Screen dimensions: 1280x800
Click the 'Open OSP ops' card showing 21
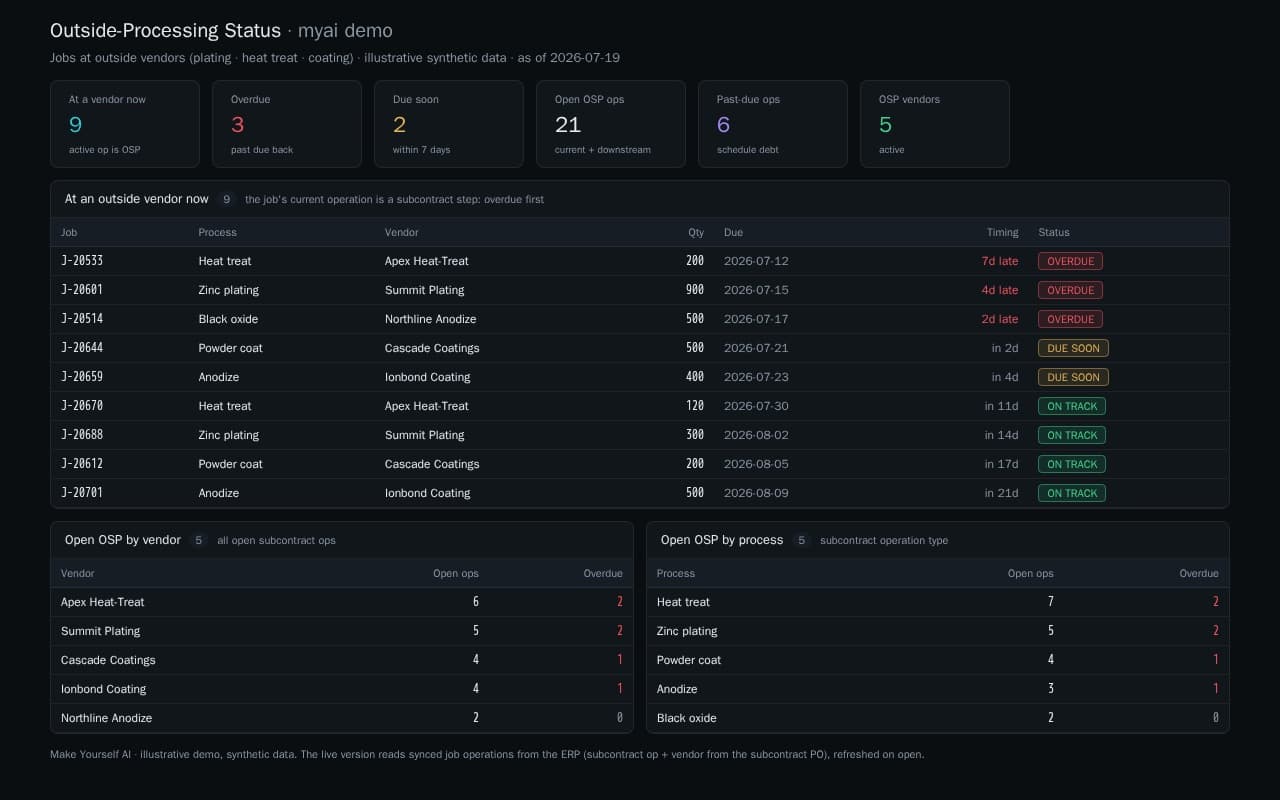tap(611, 124)
